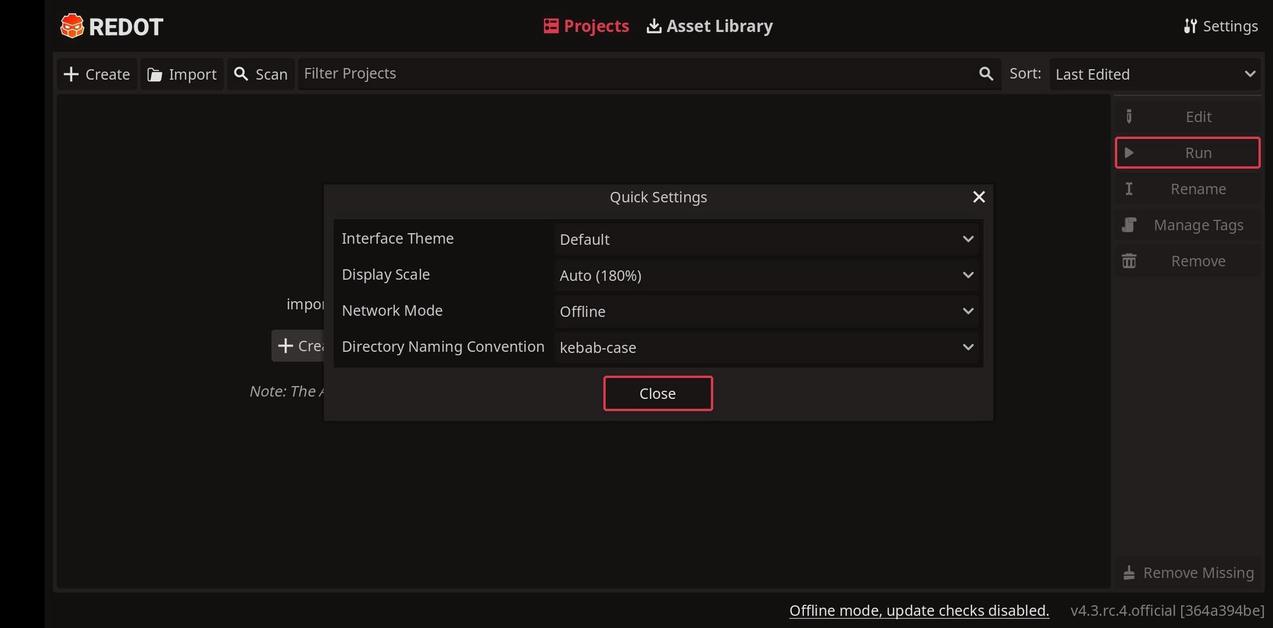Select the Create project plus icon
1273x628 pixels.
coord(71,73)
